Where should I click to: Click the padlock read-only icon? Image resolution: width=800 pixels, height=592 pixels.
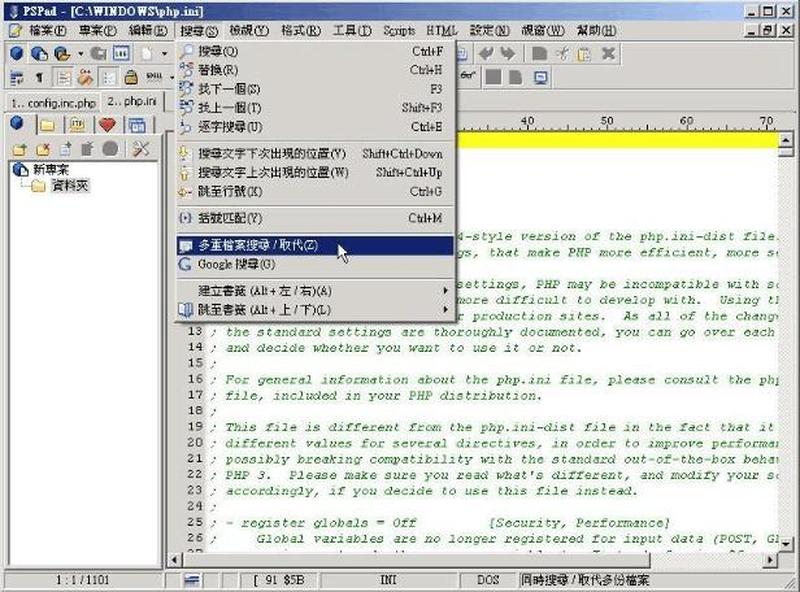click(131, 78)
